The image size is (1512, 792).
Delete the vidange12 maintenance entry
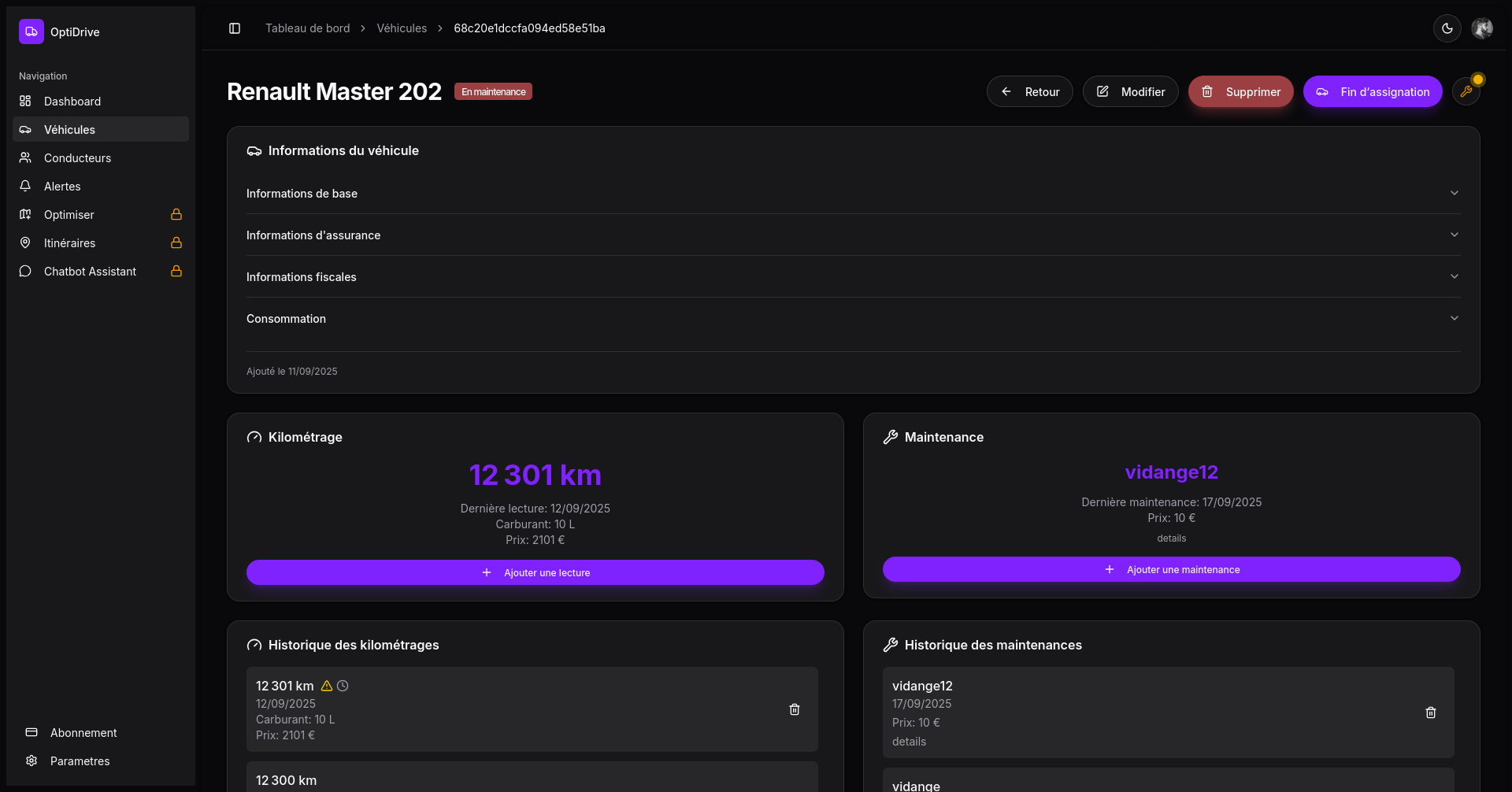point(1430,712)
